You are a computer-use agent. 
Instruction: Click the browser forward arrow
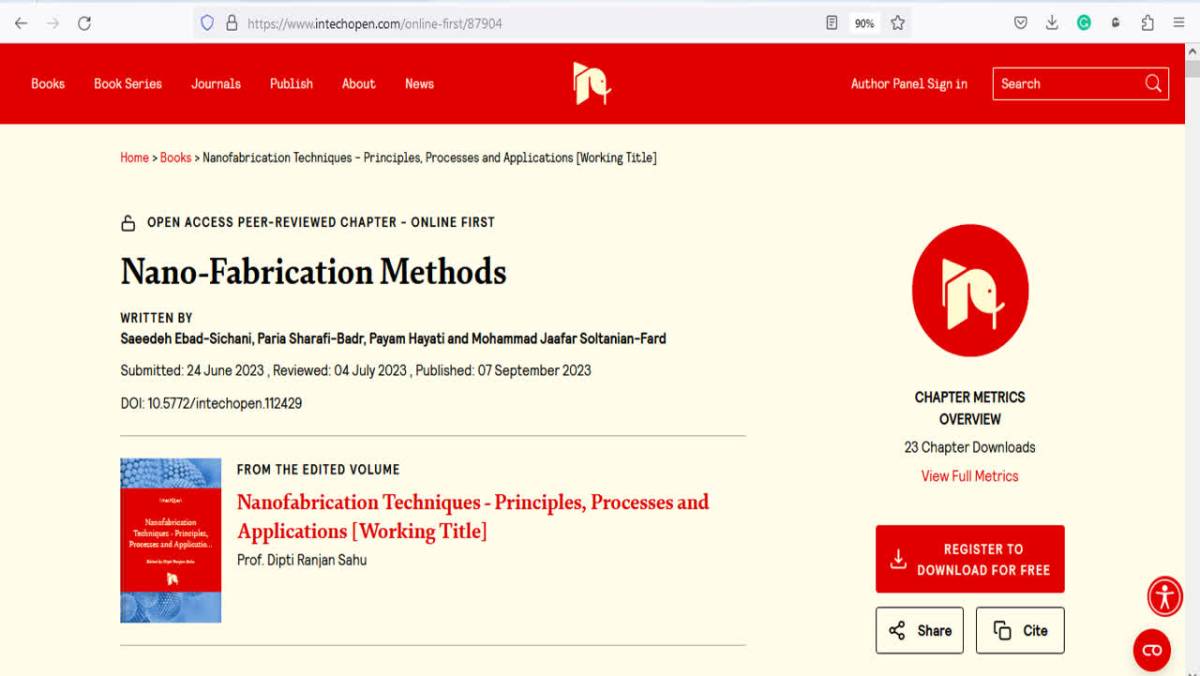click(52, 23)
